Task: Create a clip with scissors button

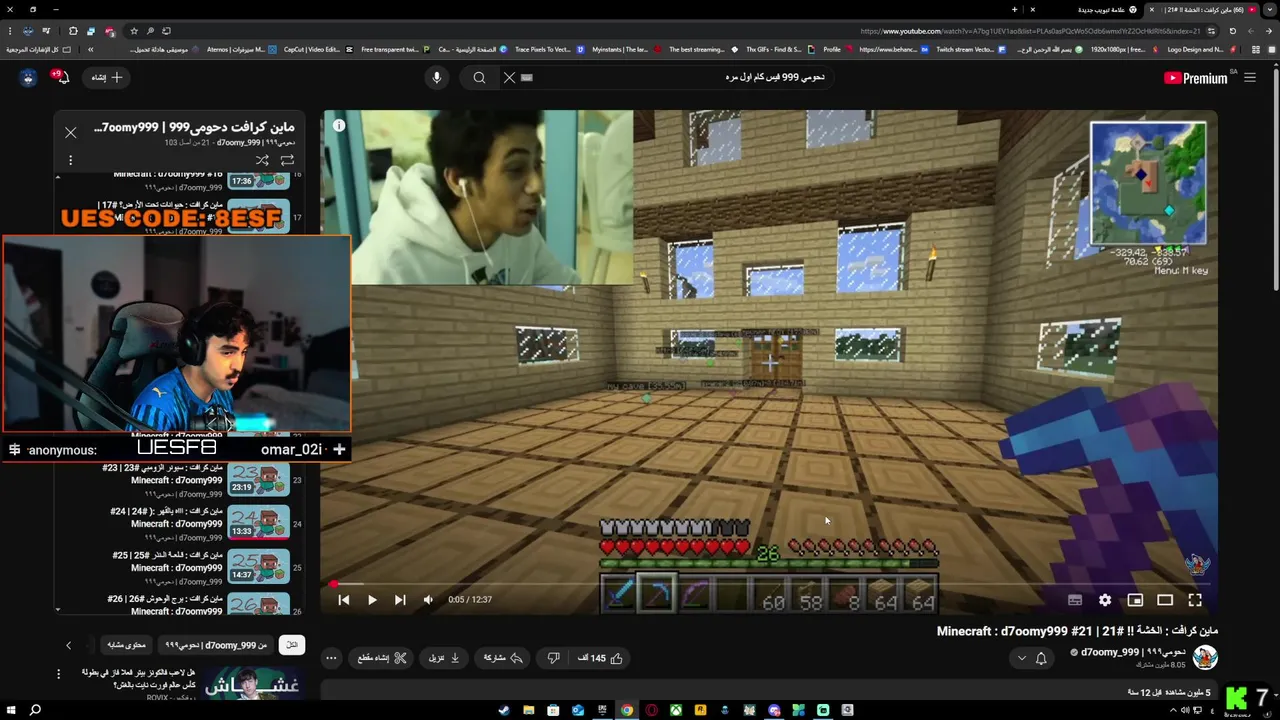Action: (x=382, y=658)
